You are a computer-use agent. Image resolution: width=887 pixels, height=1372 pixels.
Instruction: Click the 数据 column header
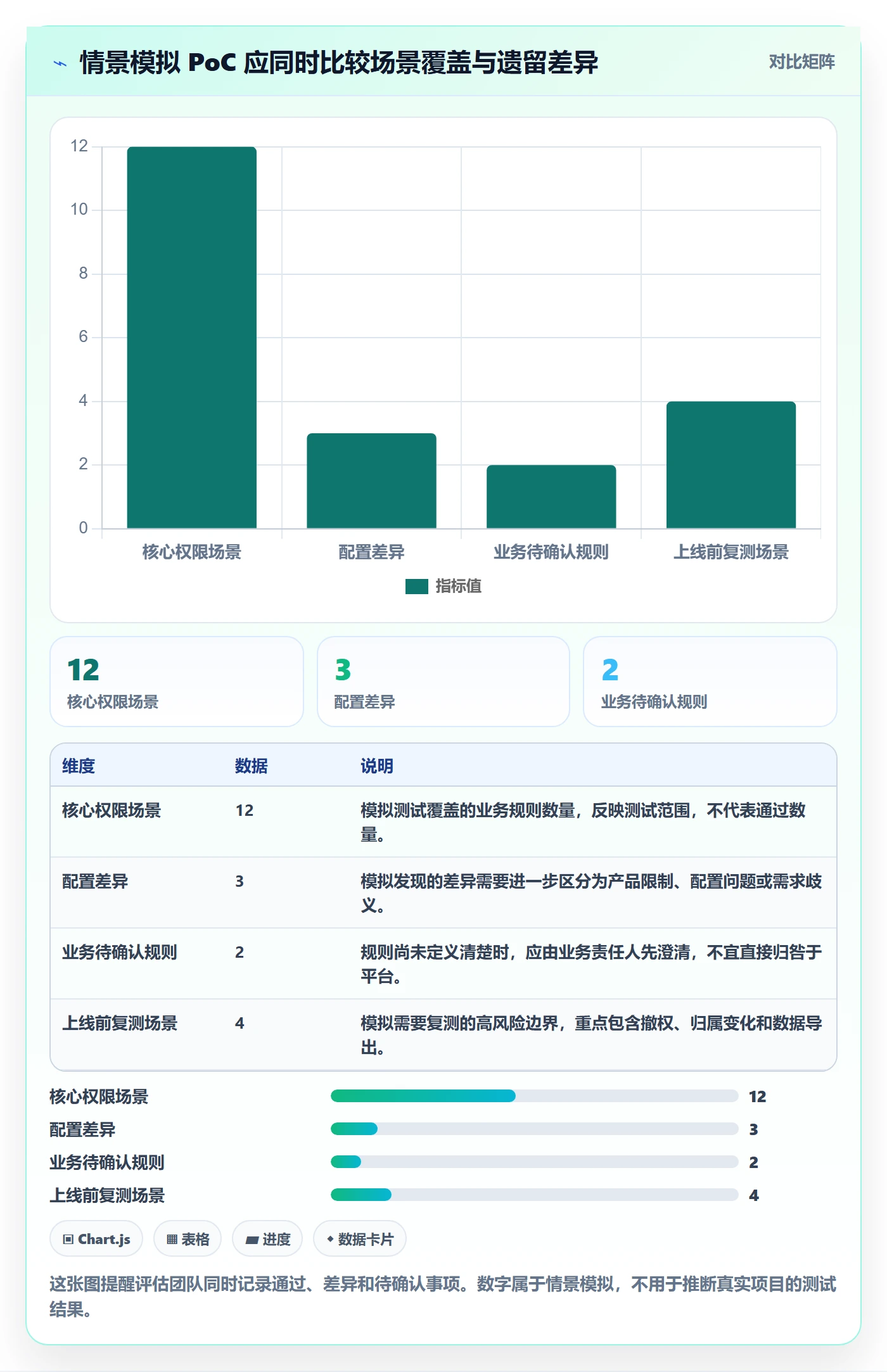[x=252, y=766]
